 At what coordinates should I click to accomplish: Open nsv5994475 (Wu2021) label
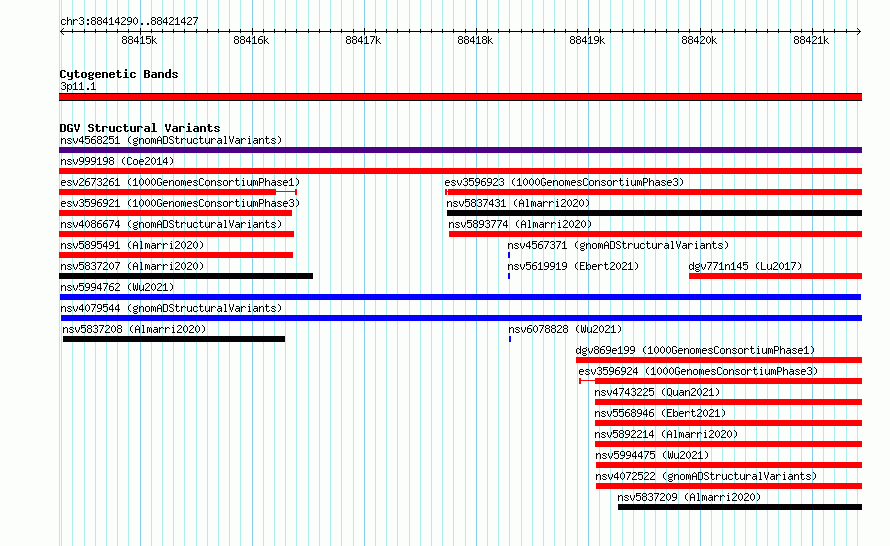[x=652, y=455]
